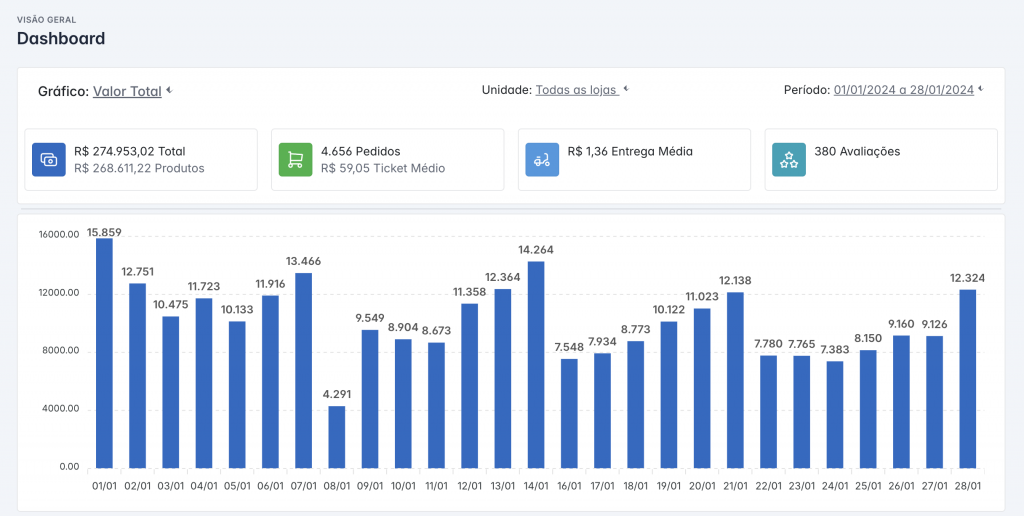Click the small arrow beside the period dates
The image size is (1024, 516).
(981, 90)
